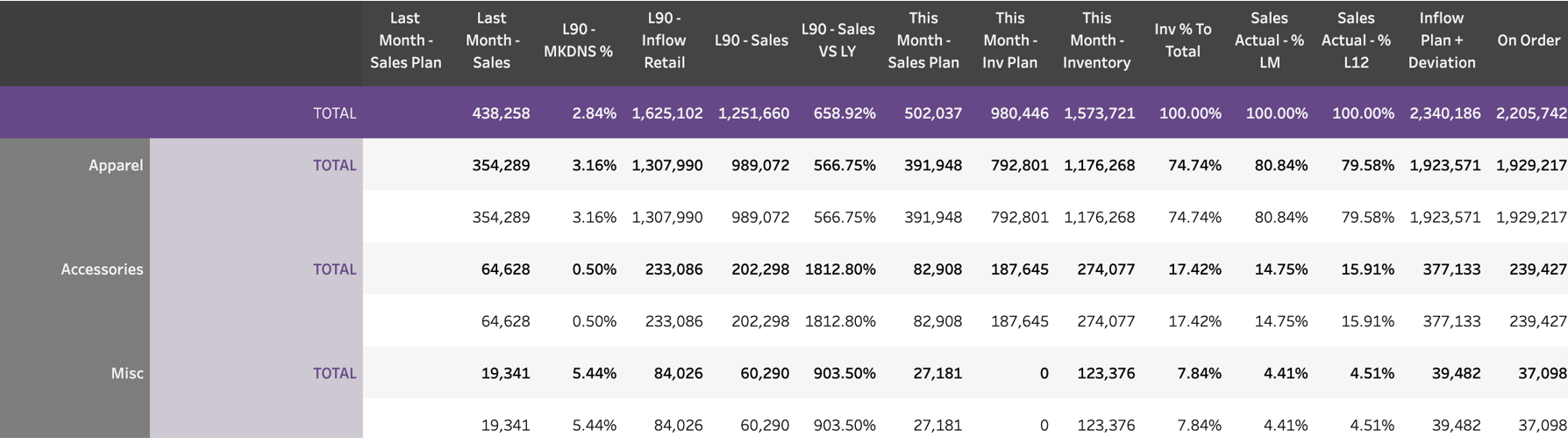Viewport: 1568px width, 438px height.
Task: Click the Sales Actual - % LM header
Action: 1269,40
